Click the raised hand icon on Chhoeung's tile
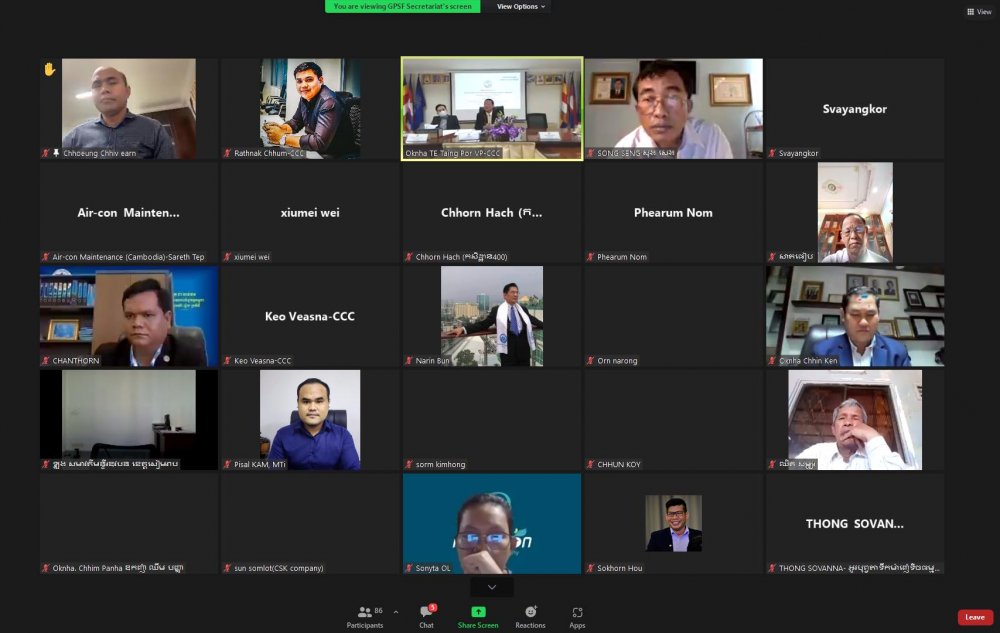This screenshot has height=633, width=1000. tap(49, 69)
